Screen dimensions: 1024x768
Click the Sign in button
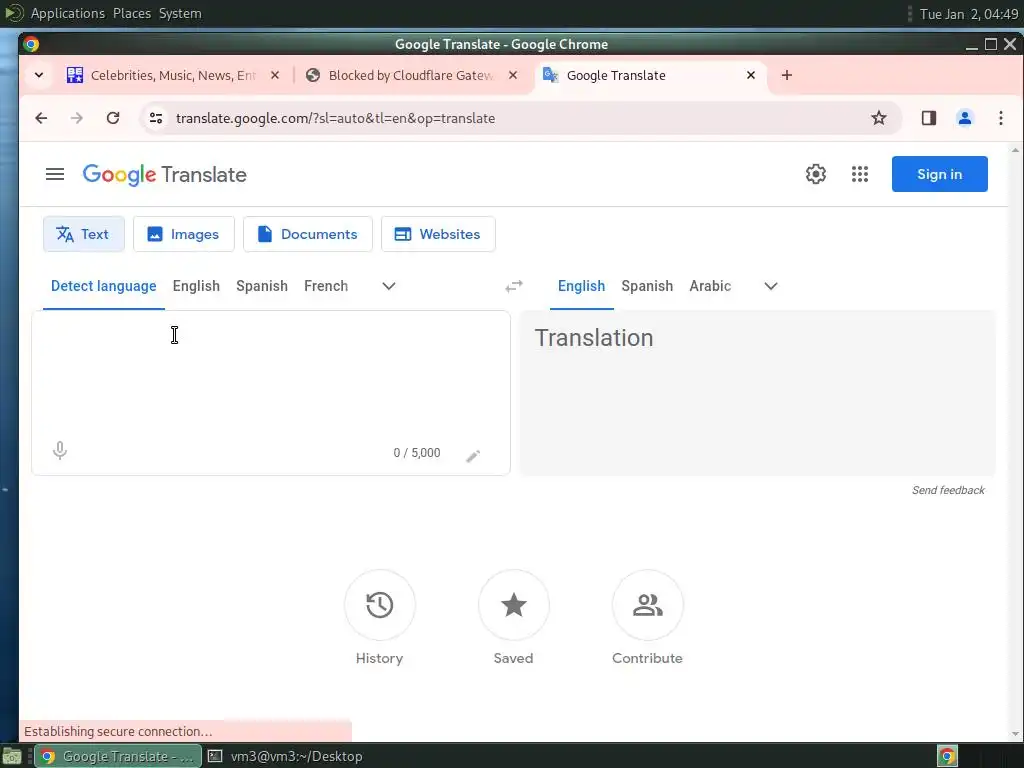point(939,174)
